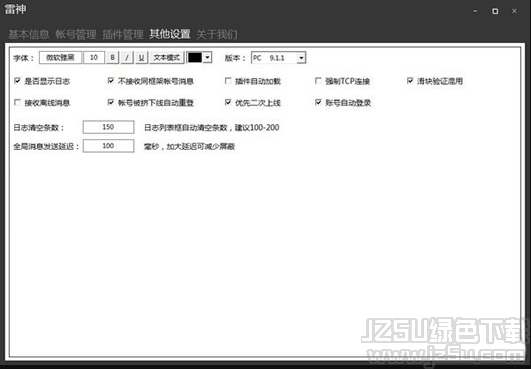Click the 日志清空条数 field showing 150

[x=108, y=127]
